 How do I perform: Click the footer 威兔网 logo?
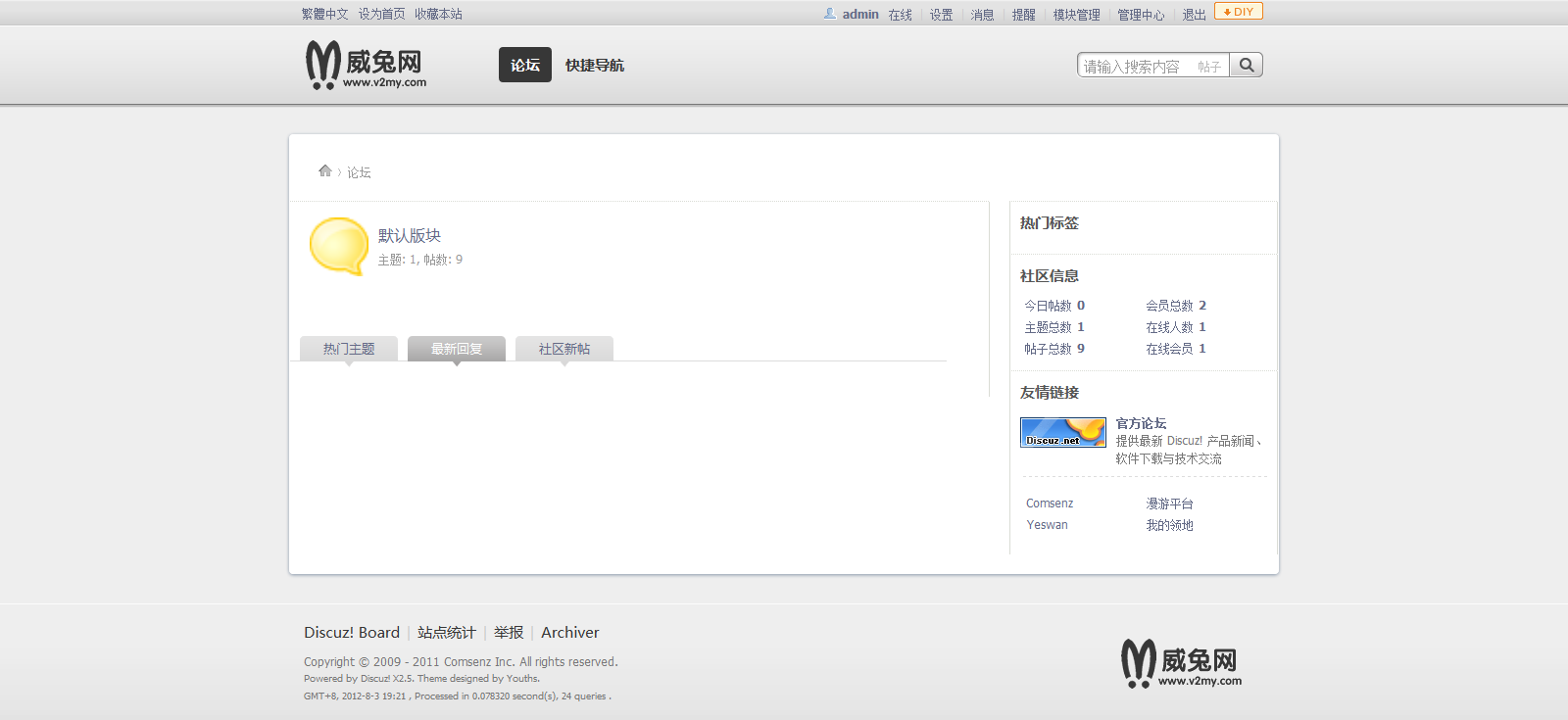click(x=1181, y=663)
